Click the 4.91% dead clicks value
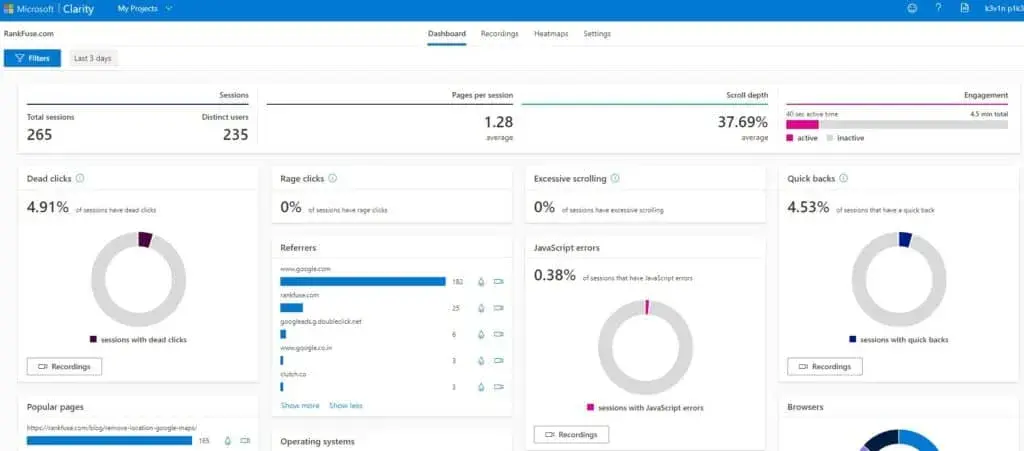The image size is (1024, 451). pos(48,208)
